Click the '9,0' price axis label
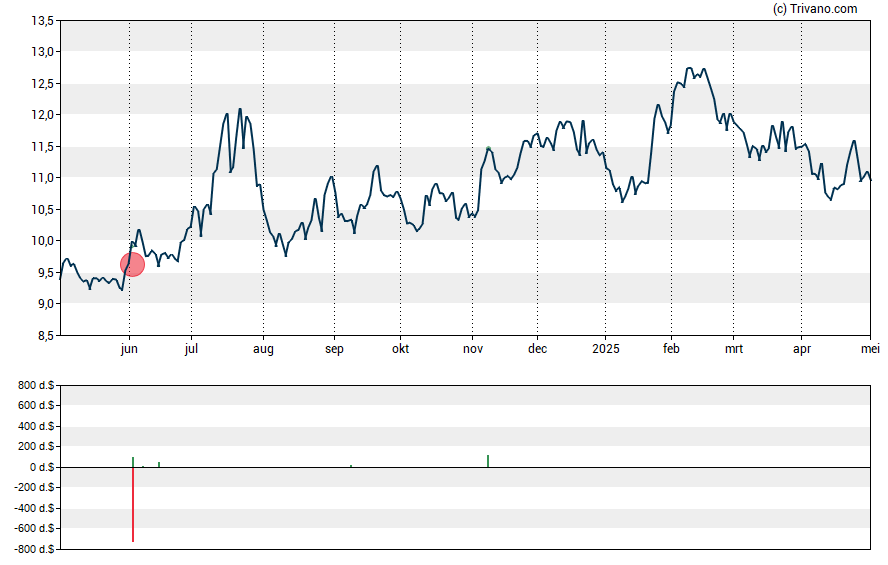 46,304
